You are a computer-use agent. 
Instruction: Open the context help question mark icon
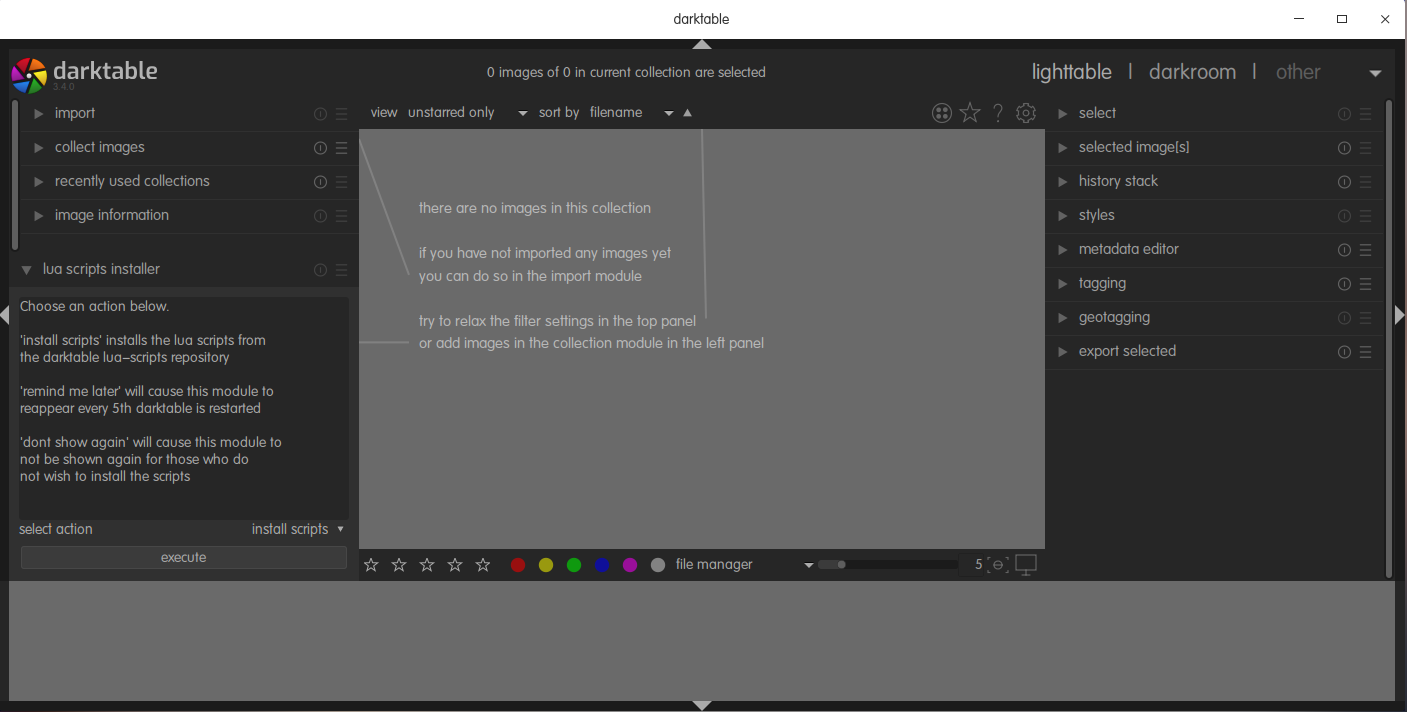click(x=997, y=113)
